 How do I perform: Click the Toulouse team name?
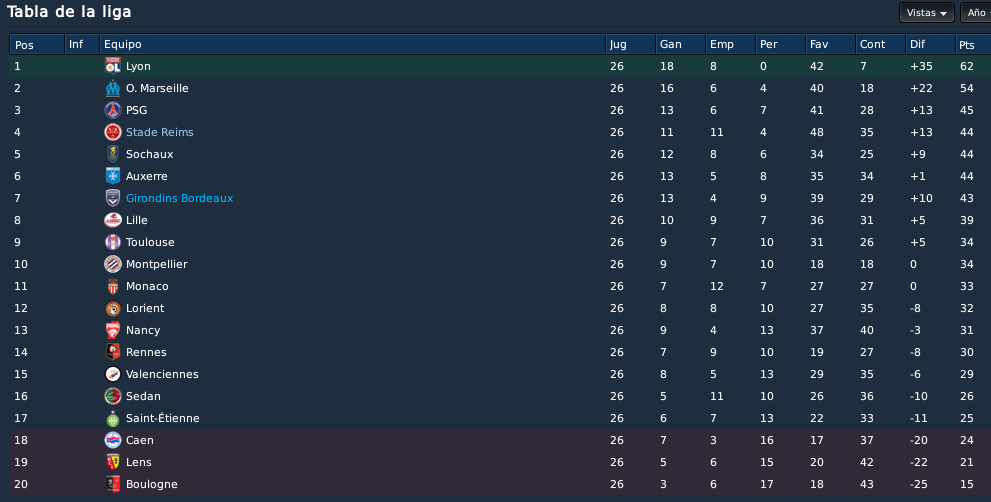[x=150, y=242]
